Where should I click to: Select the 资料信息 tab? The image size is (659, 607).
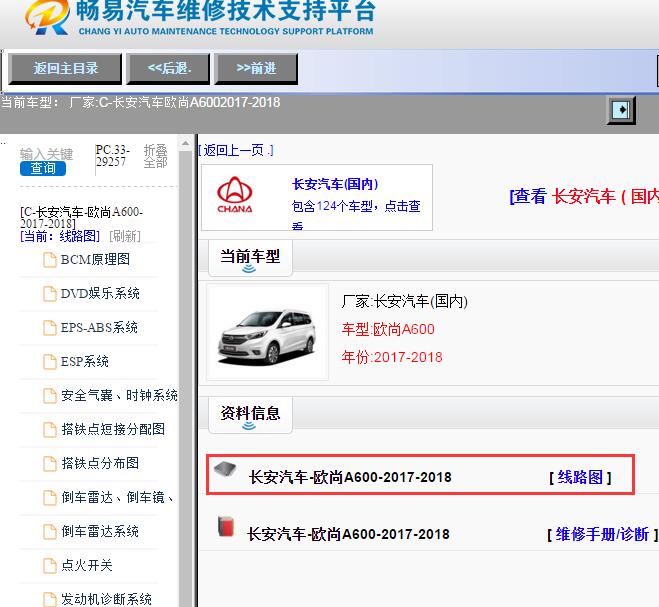coord(250,414)
